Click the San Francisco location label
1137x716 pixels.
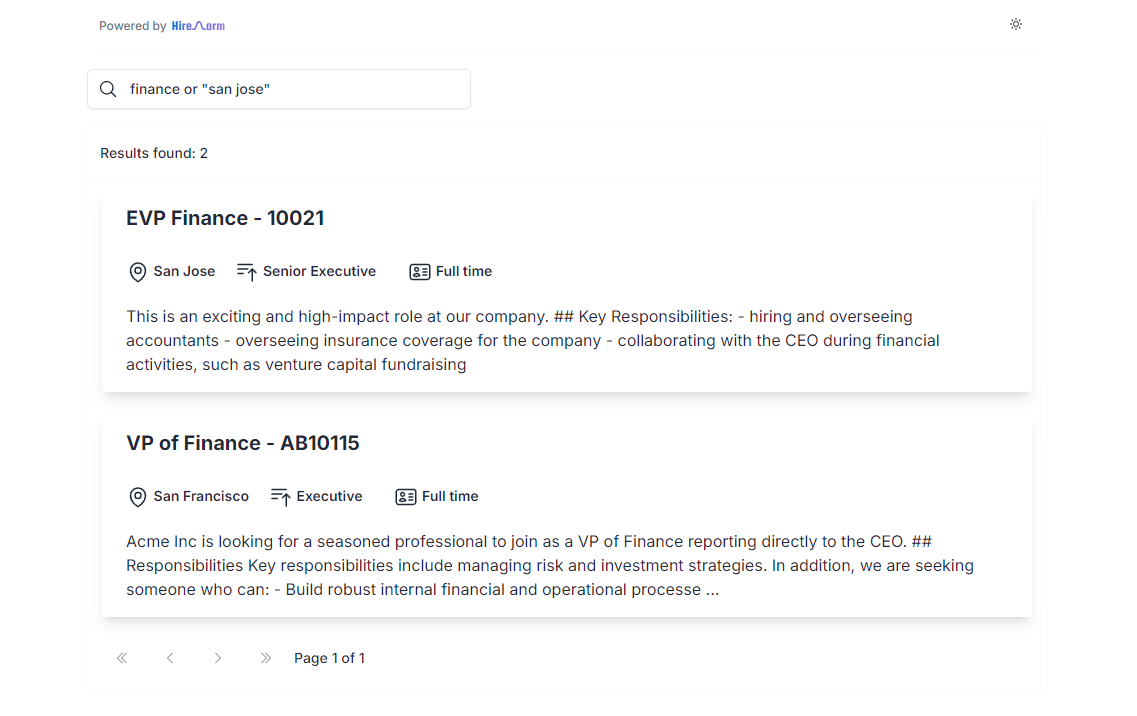201,496
